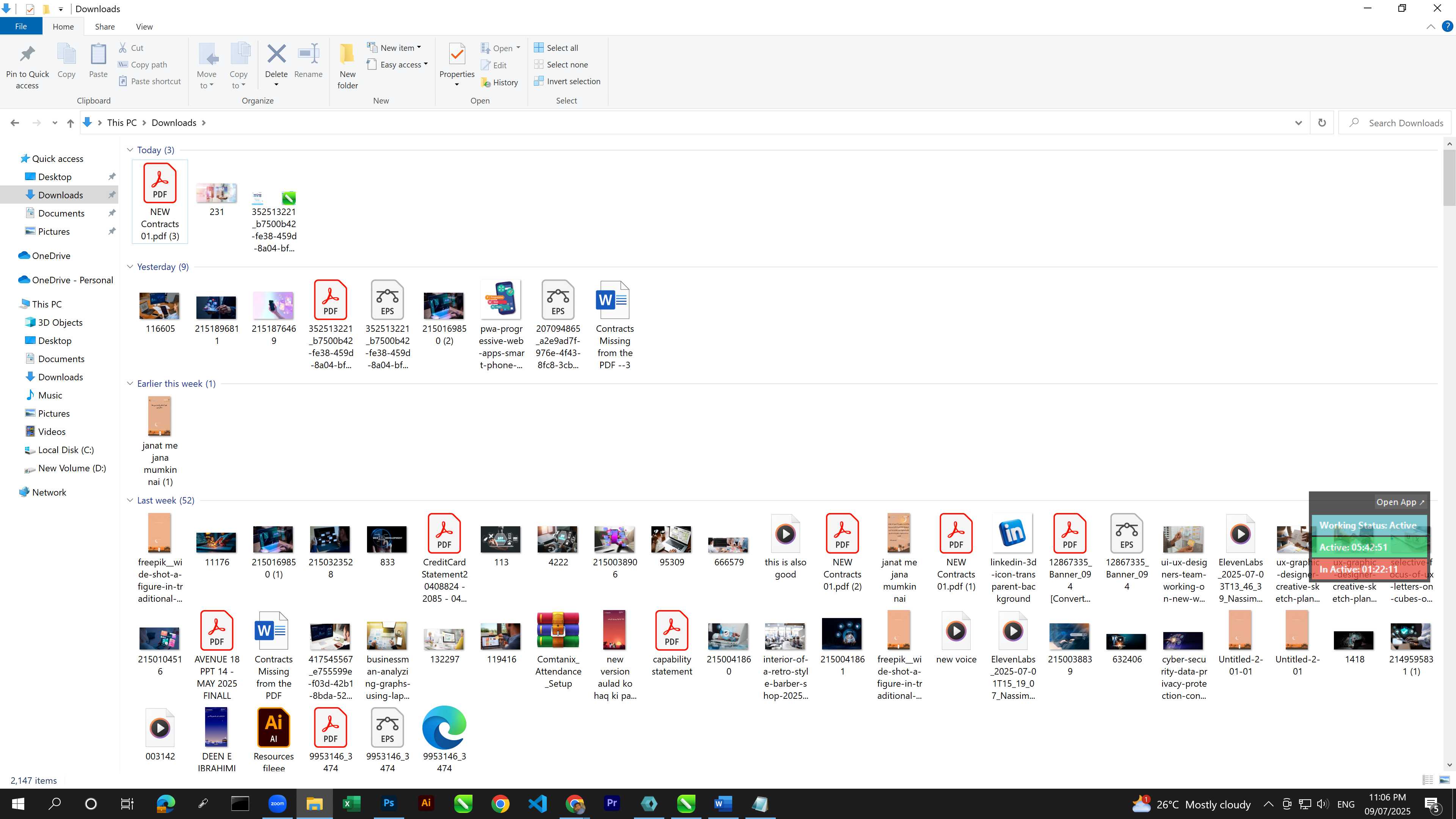Image resolution: width=1456 pixels, height=819 pixels.
Task: Open New Volume (D:) in sidebar
Action: point(72,468)
